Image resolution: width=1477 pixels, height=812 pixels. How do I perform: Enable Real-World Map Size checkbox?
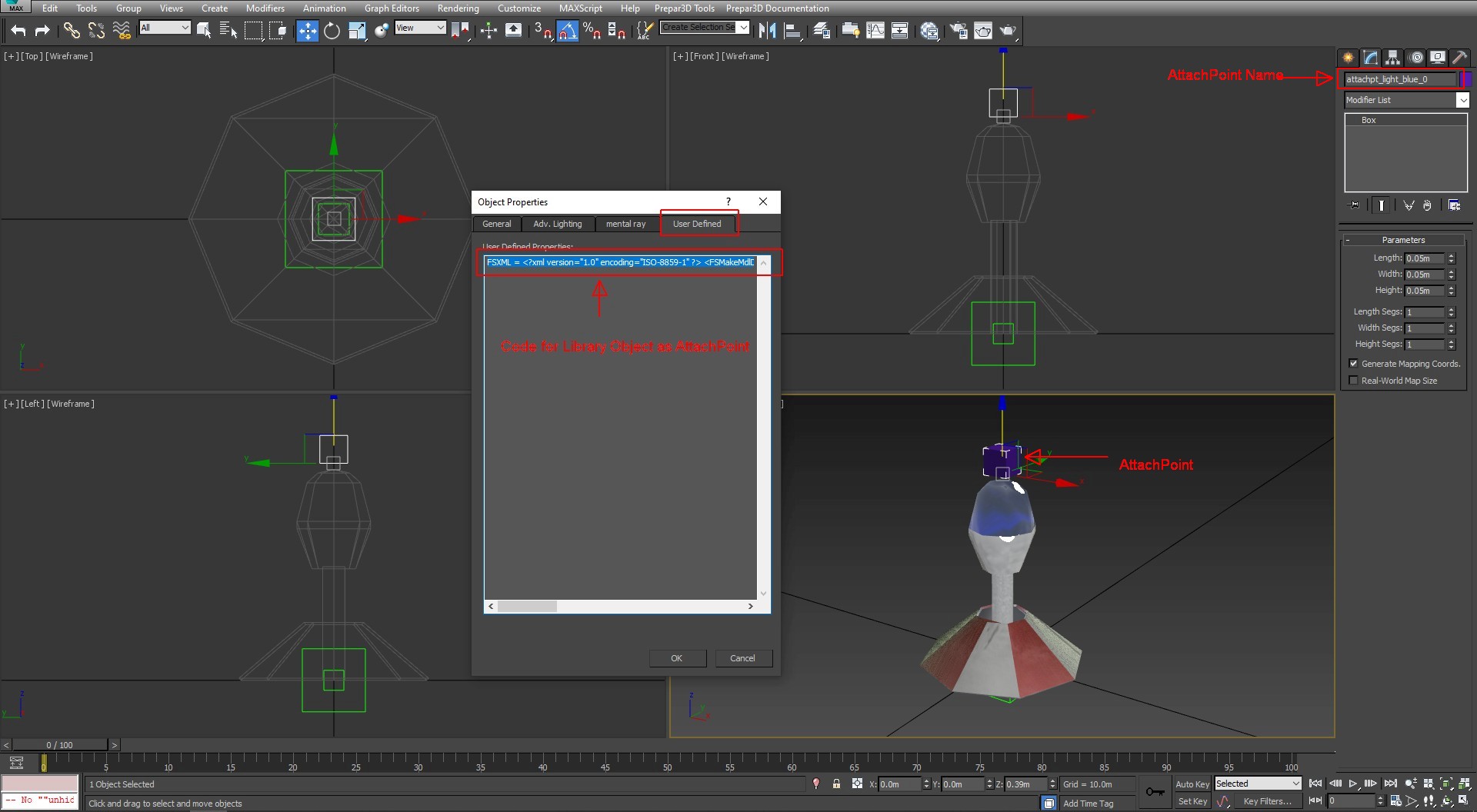(1353, 380)
